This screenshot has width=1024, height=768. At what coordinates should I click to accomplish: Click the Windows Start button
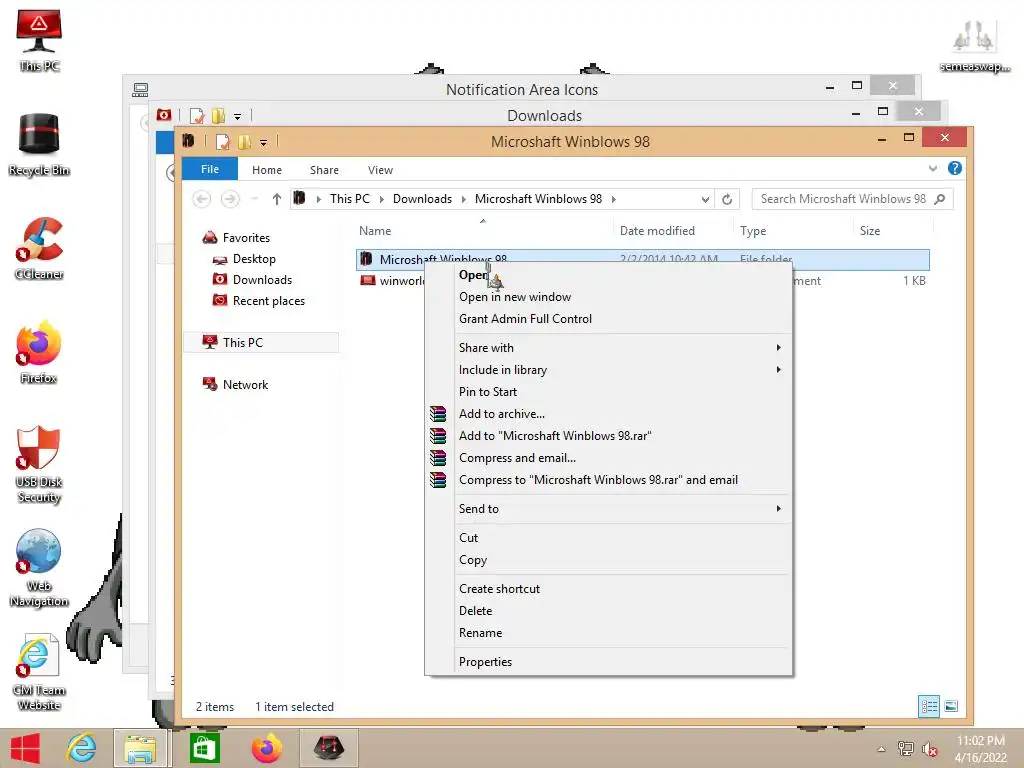[x=25, y=748]
